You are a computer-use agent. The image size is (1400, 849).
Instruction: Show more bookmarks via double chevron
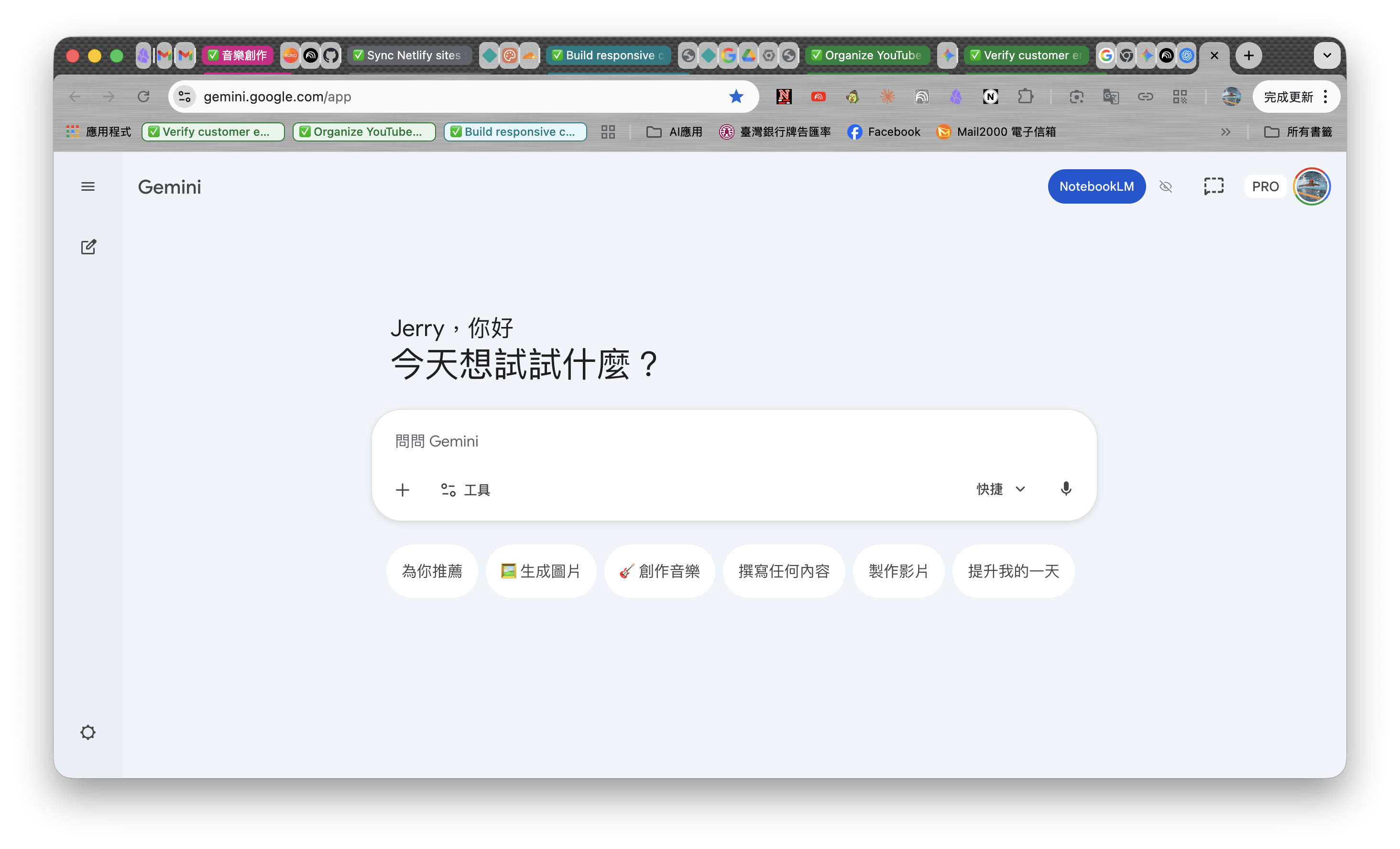[x=1225, y=132]
